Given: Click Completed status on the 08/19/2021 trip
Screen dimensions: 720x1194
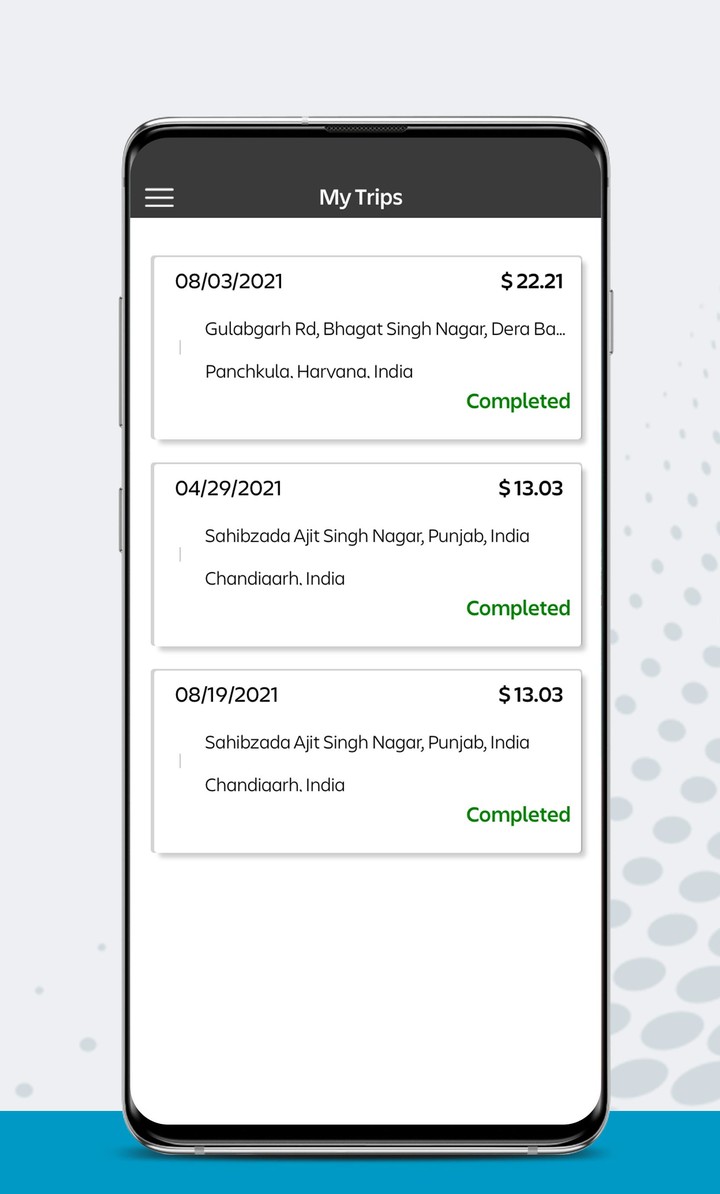Looking at the screenshot, I should click(518, 815).
